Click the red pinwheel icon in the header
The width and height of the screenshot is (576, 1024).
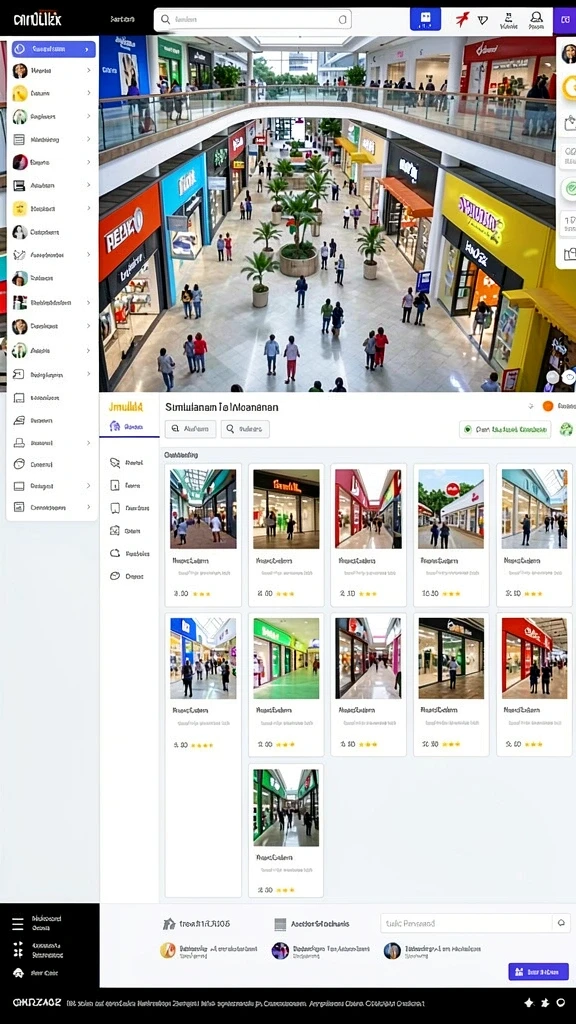(x=462, y=19)
